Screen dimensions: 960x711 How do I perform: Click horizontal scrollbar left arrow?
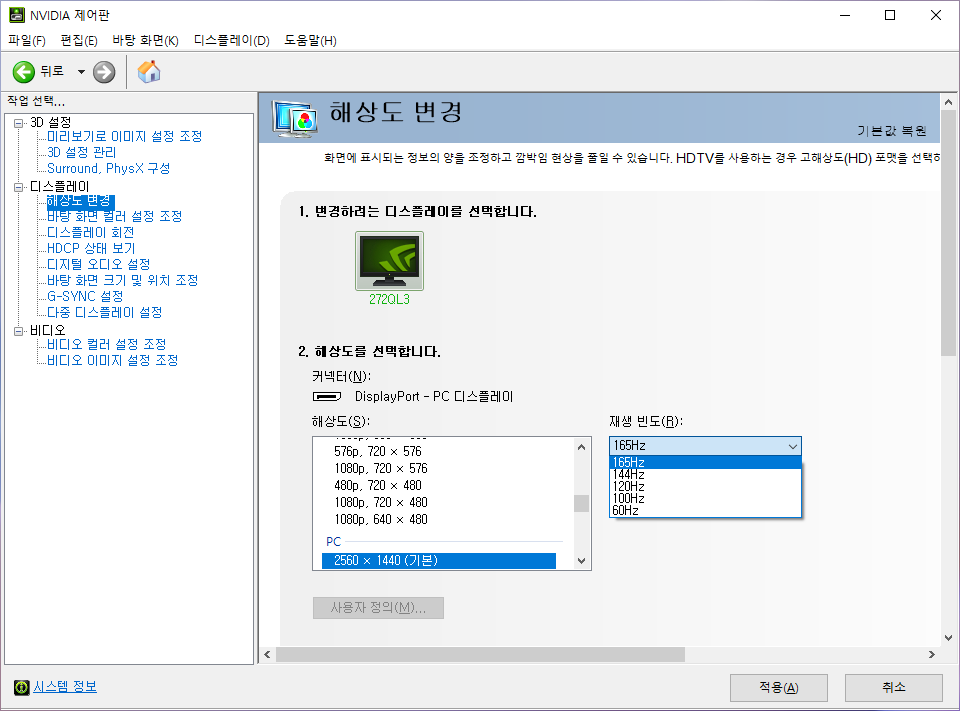[268, 655]
